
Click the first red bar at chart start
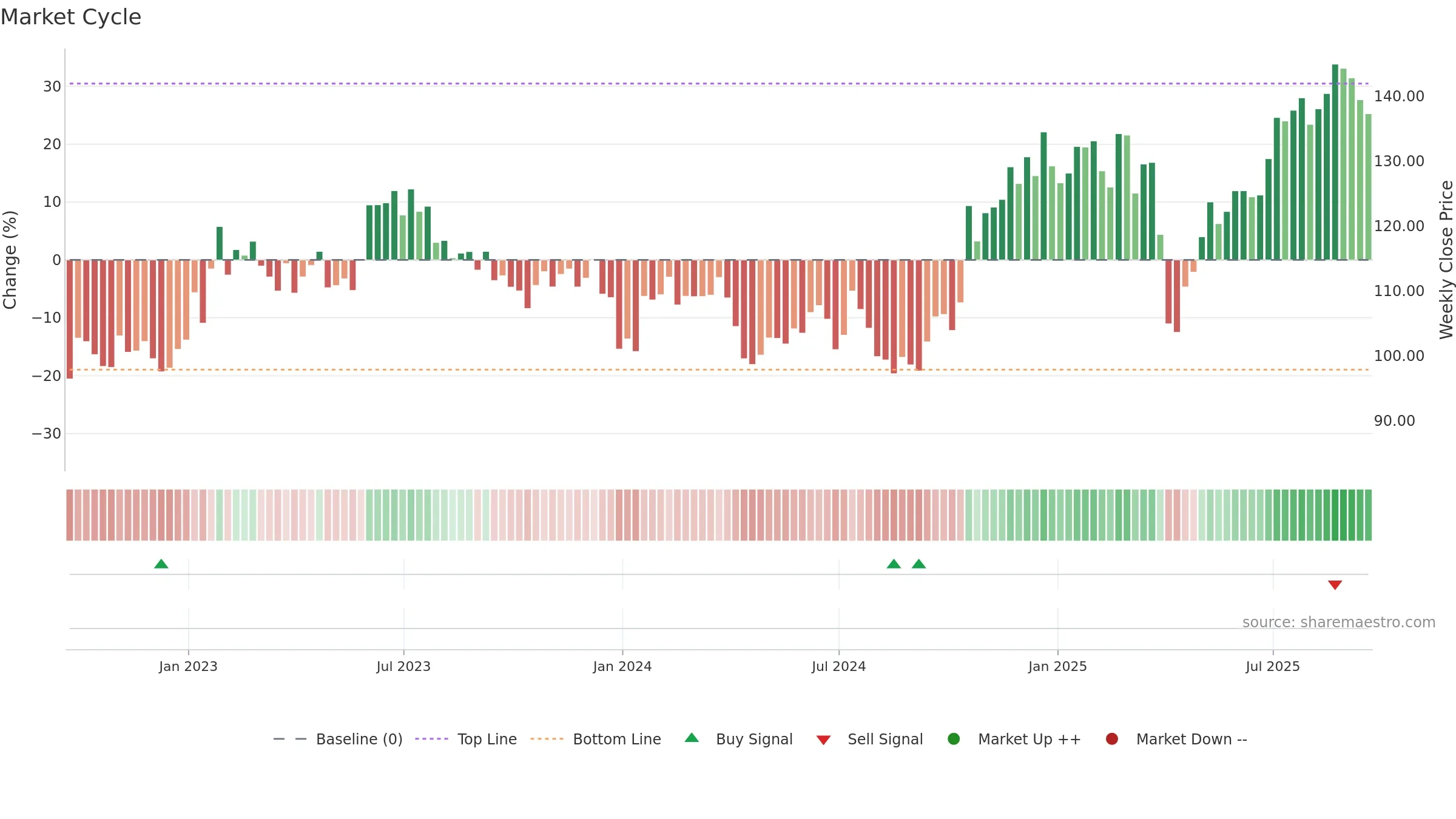click(70, 319)
